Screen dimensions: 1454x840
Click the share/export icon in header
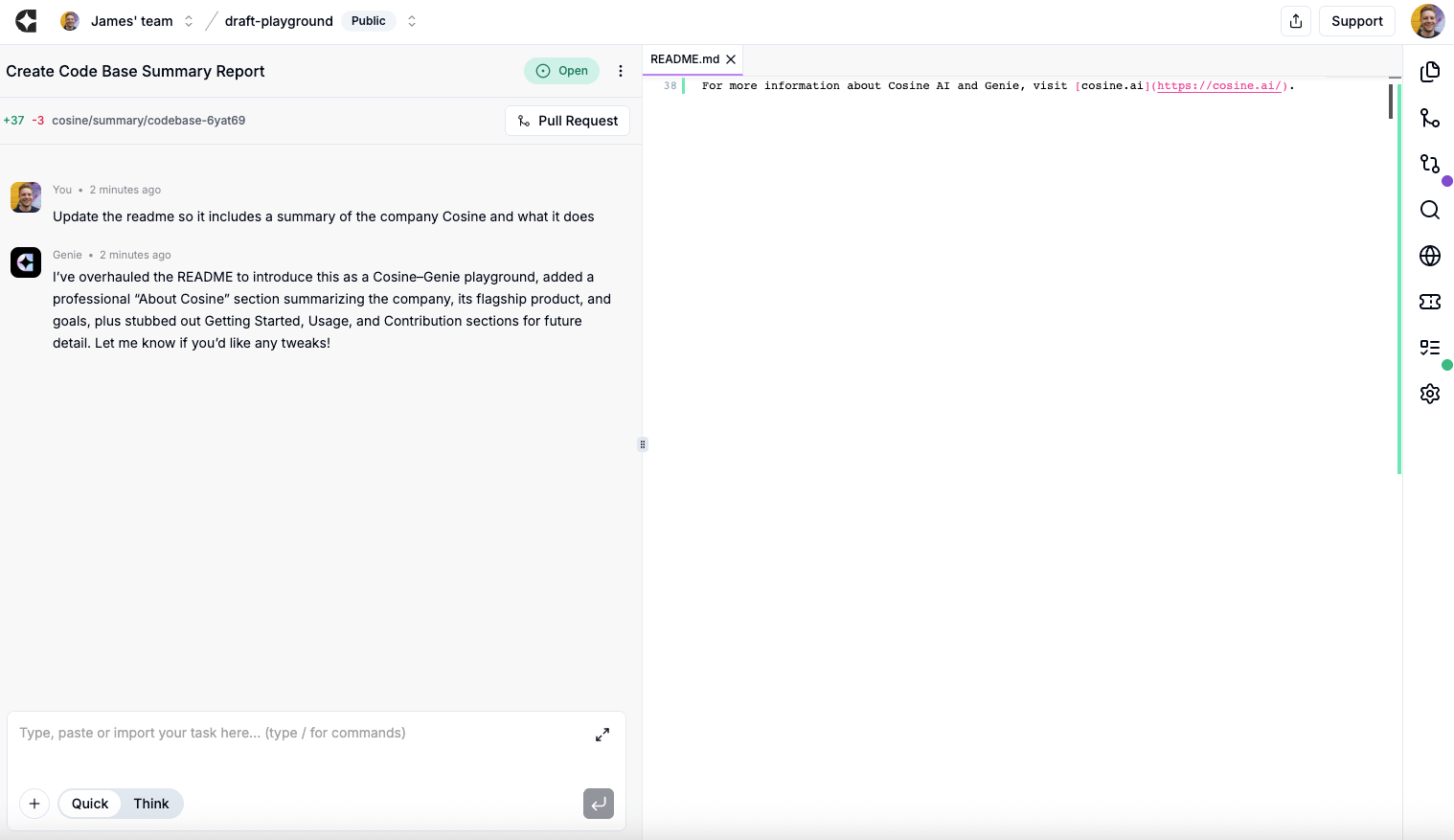click(x=1295, y=21)
